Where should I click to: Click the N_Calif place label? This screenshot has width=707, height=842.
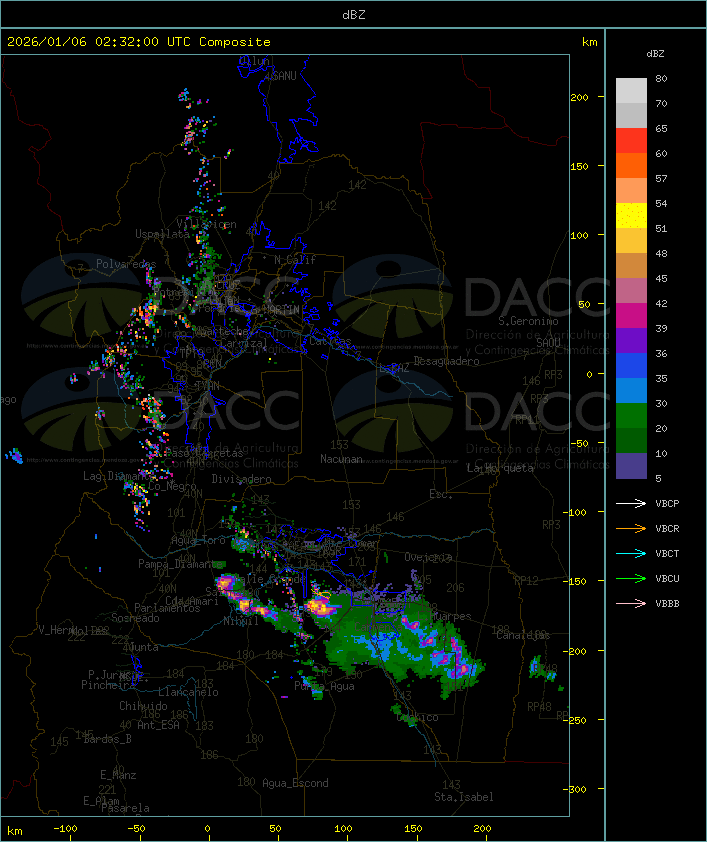click(x=295, y=260)
